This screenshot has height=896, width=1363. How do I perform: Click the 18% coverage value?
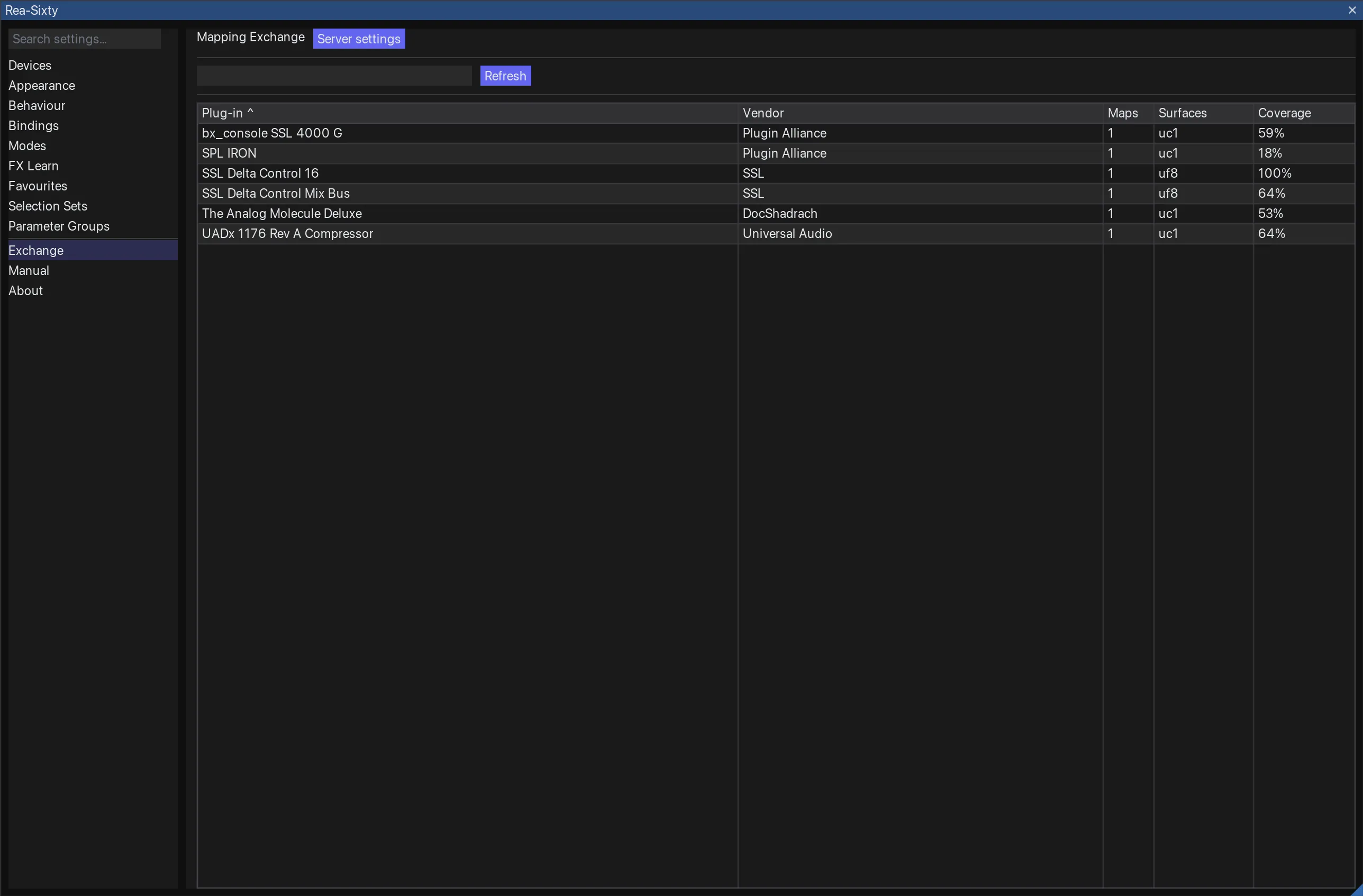pyautogui.click(x=1270, y=153)
